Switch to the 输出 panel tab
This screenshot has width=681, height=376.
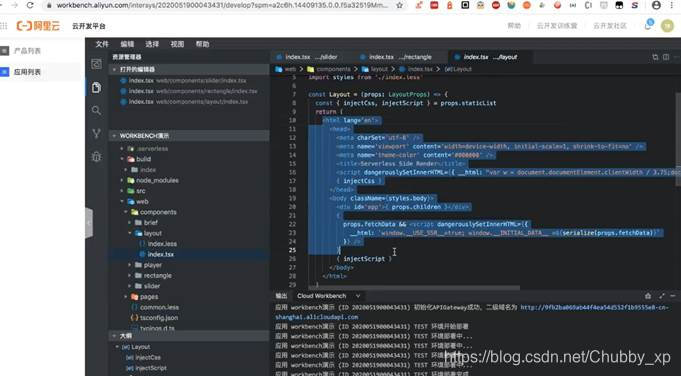point(281,296)
